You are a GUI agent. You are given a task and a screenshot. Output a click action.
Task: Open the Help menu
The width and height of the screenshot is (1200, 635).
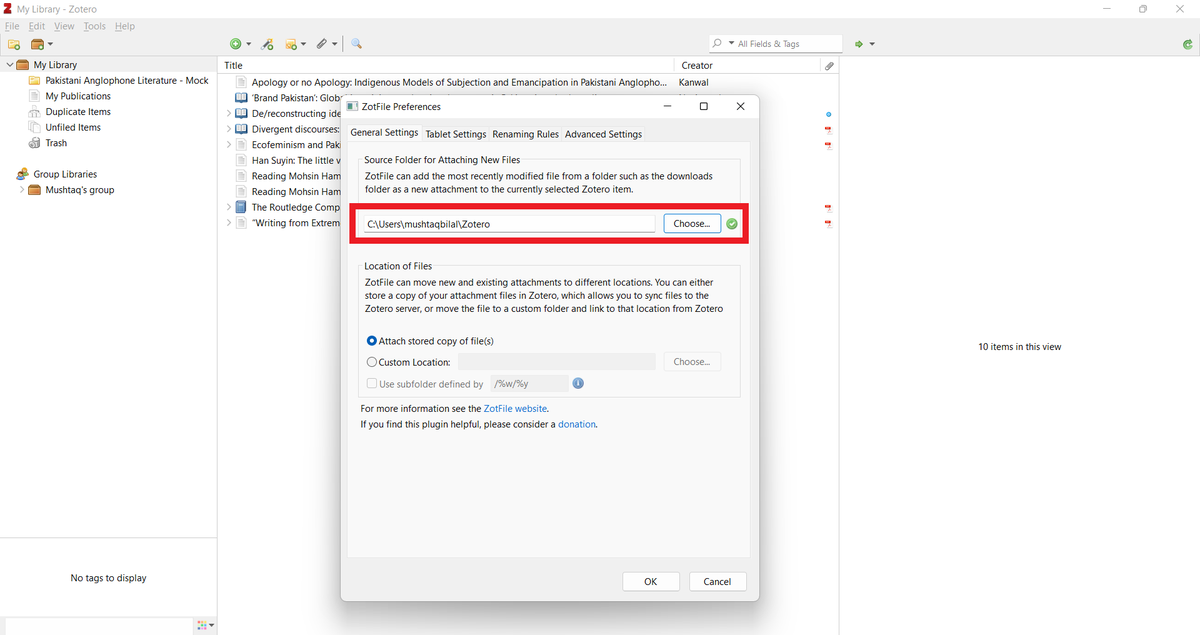[x=124, y=26]
